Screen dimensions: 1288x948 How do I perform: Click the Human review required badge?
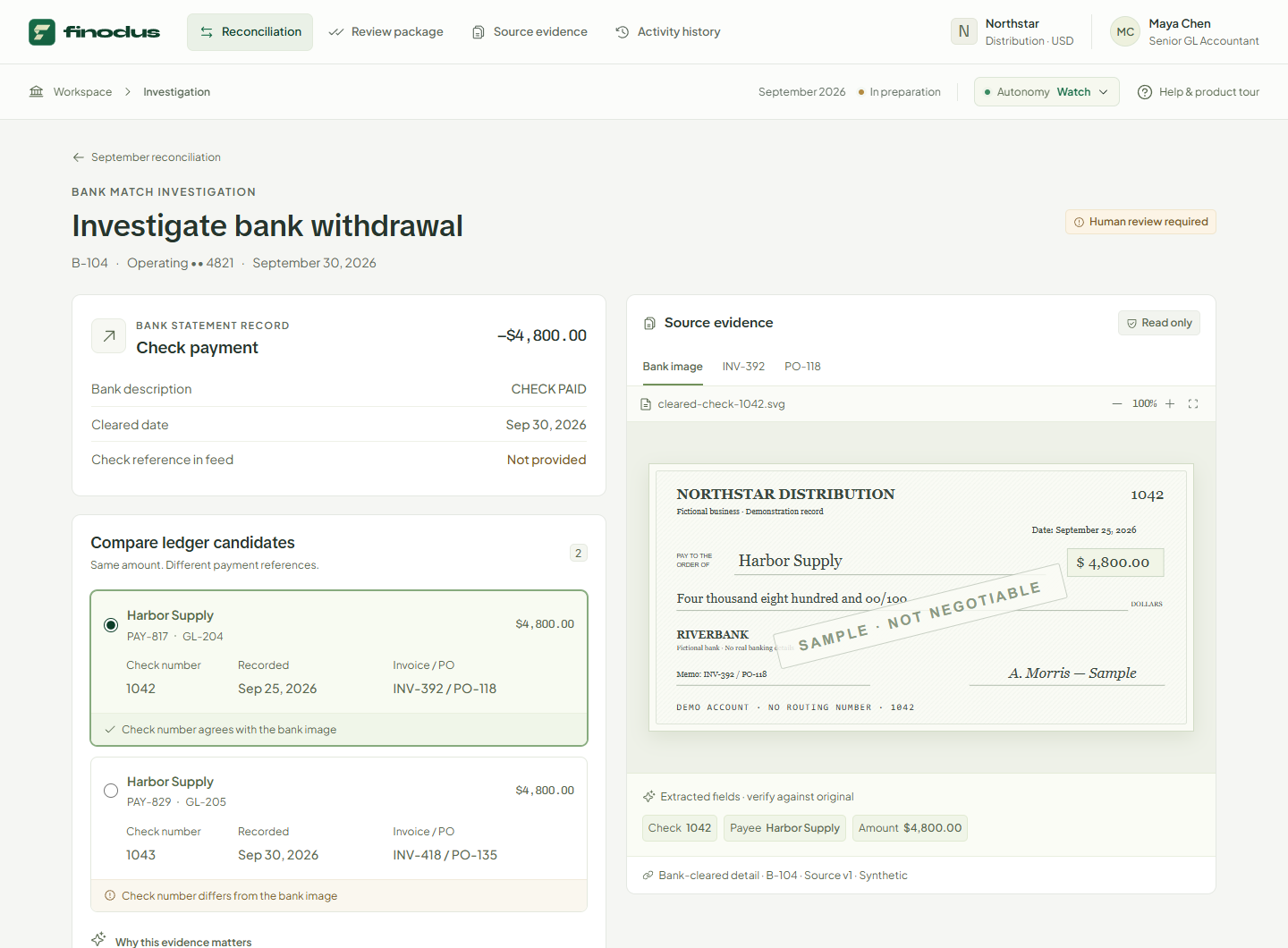1140,222
